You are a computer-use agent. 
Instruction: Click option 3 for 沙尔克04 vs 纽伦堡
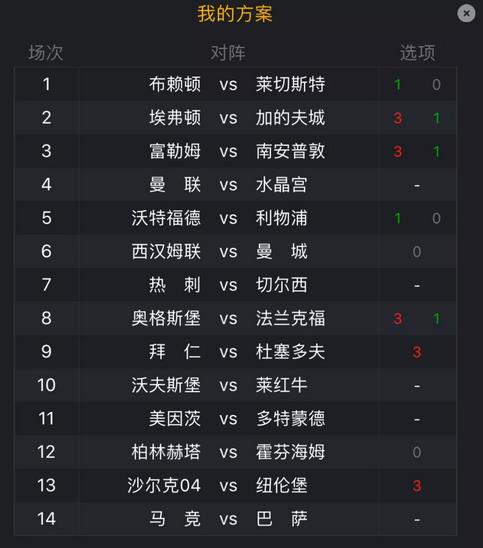tap(417, 486)
